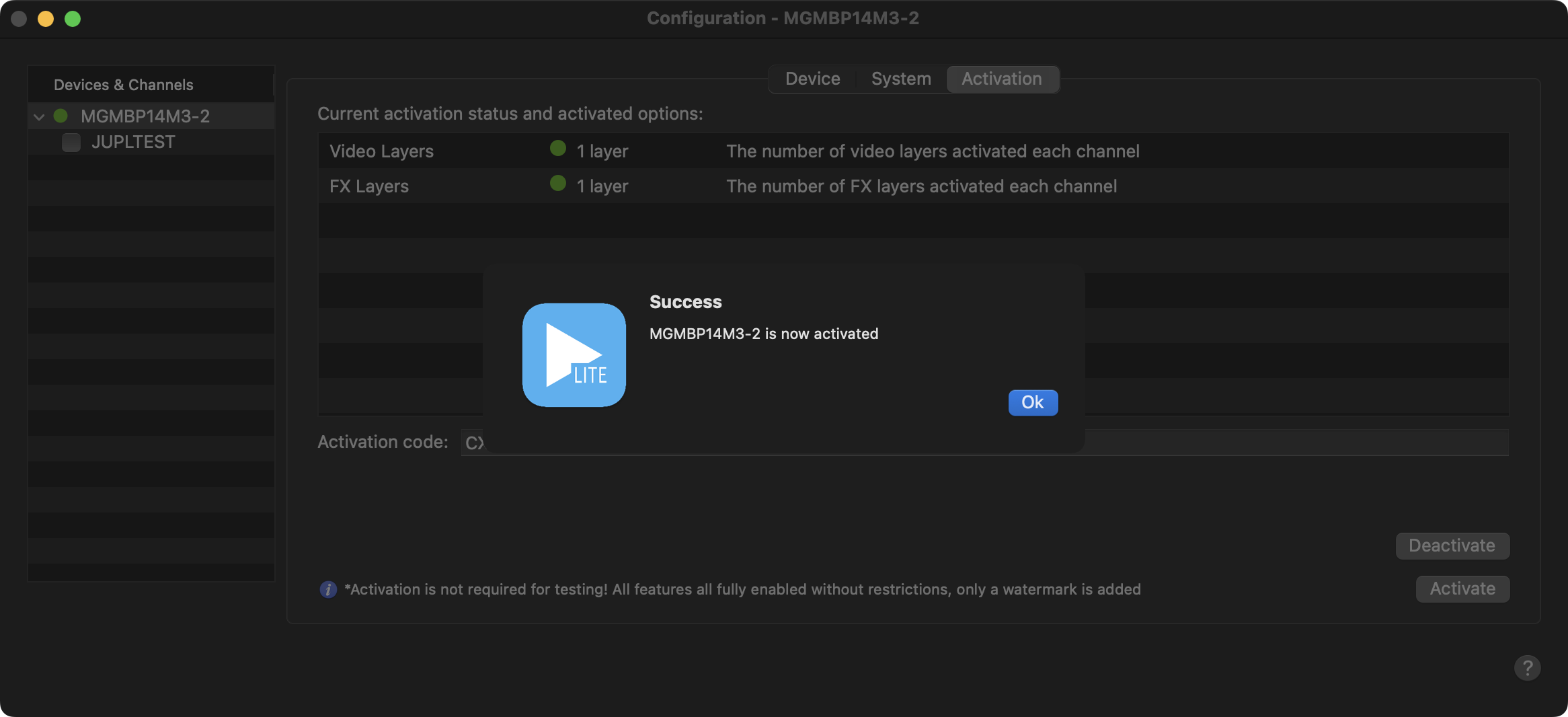This screenshot has height=717, width=1568.
Task: Toggle the JUPLTEST channel checkbox
Action: coord(71,143)
